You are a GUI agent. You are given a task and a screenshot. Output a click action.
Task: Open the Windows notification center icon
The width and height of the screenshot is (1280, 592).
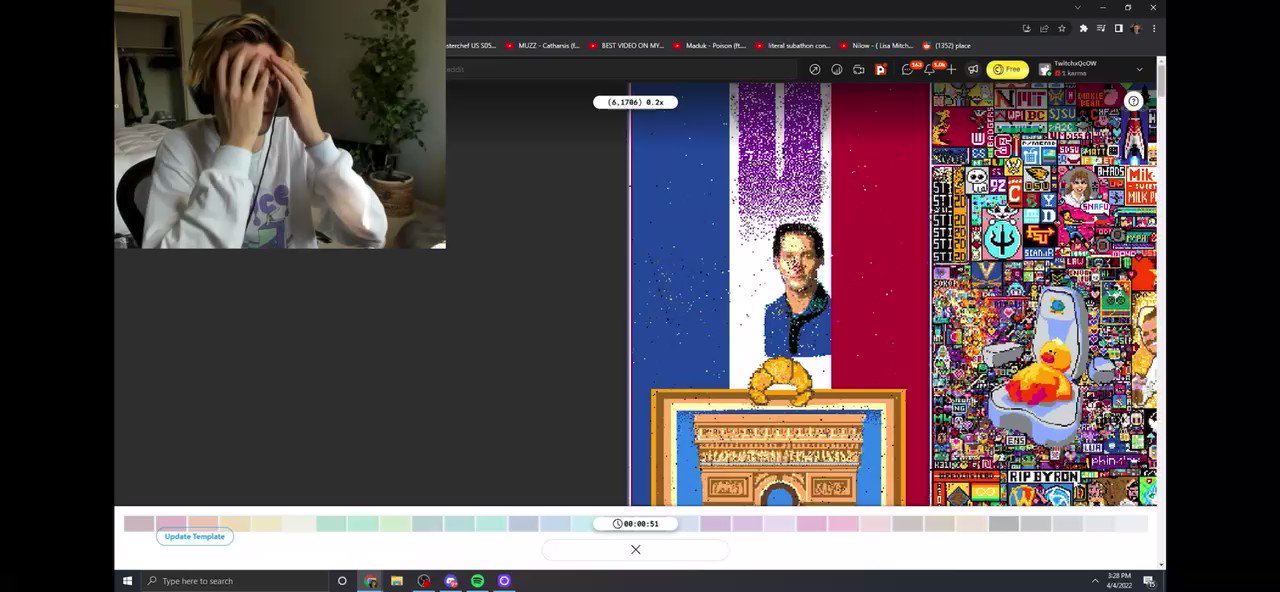click(x=1149, y=580)
